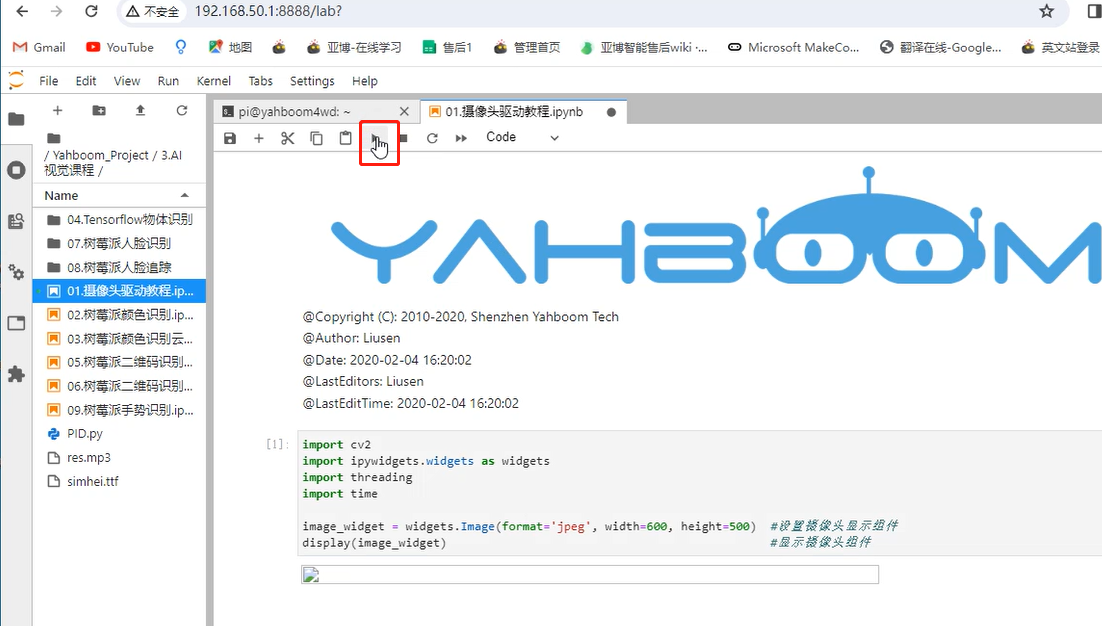
Task: Open the Kernel menu
Action: [x=214, y=81]
